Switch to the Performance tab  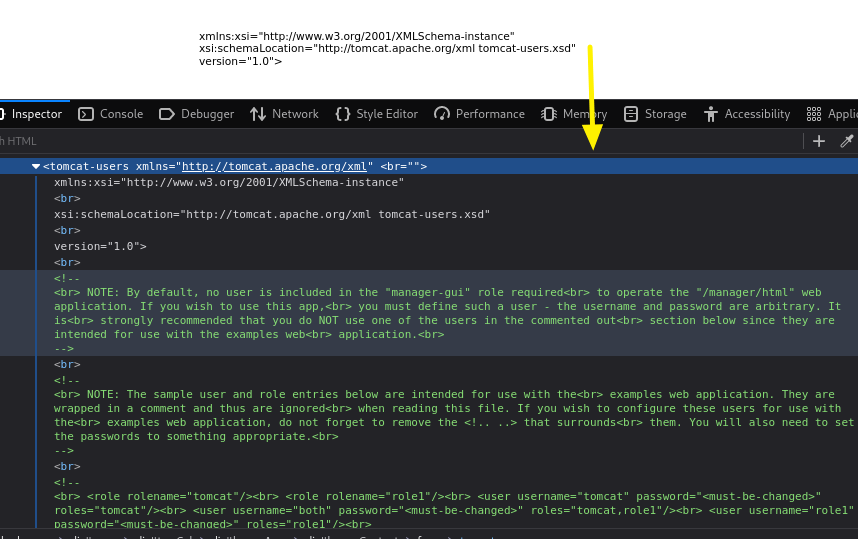click(479, 114)
